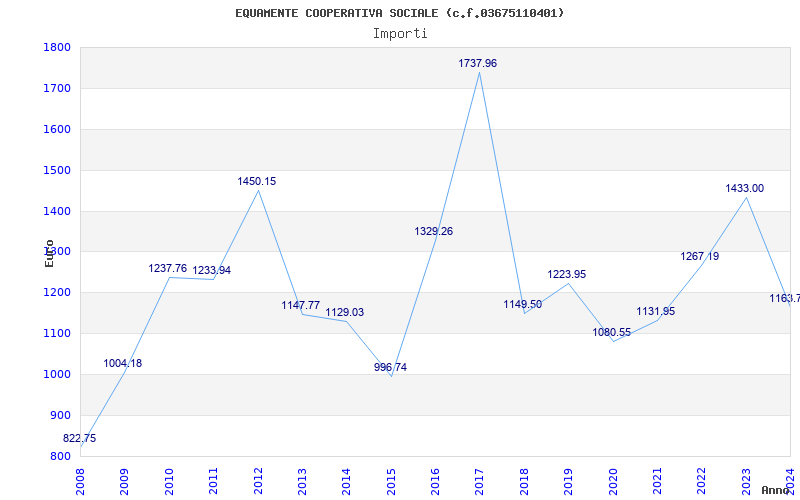
Task: Click the 2009 x-axis year label
Action: tap(124, 480)
